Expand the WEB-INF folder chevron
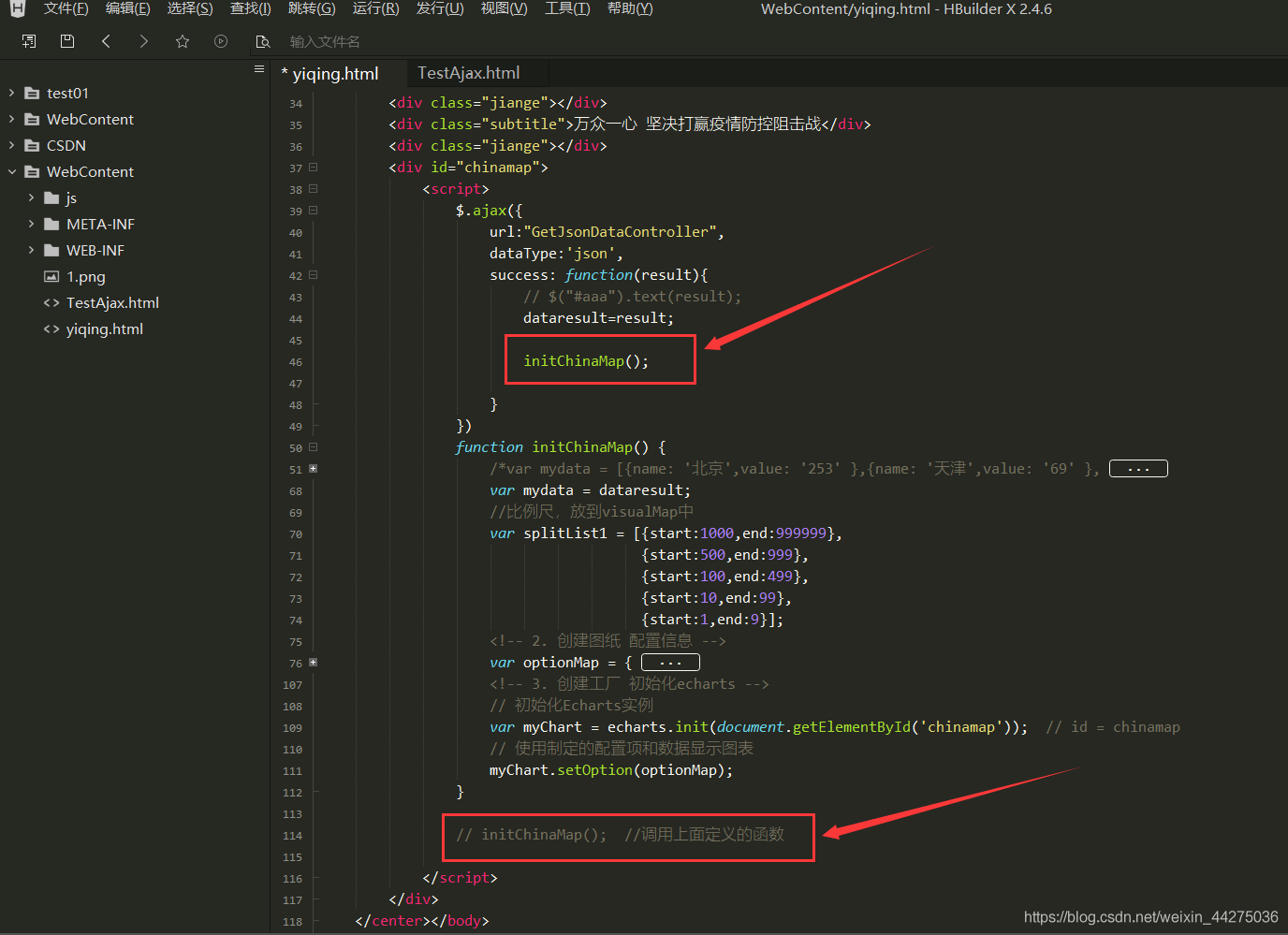Image resolution: width=1288 pixels, height=935 pixels. coord(31,251)
